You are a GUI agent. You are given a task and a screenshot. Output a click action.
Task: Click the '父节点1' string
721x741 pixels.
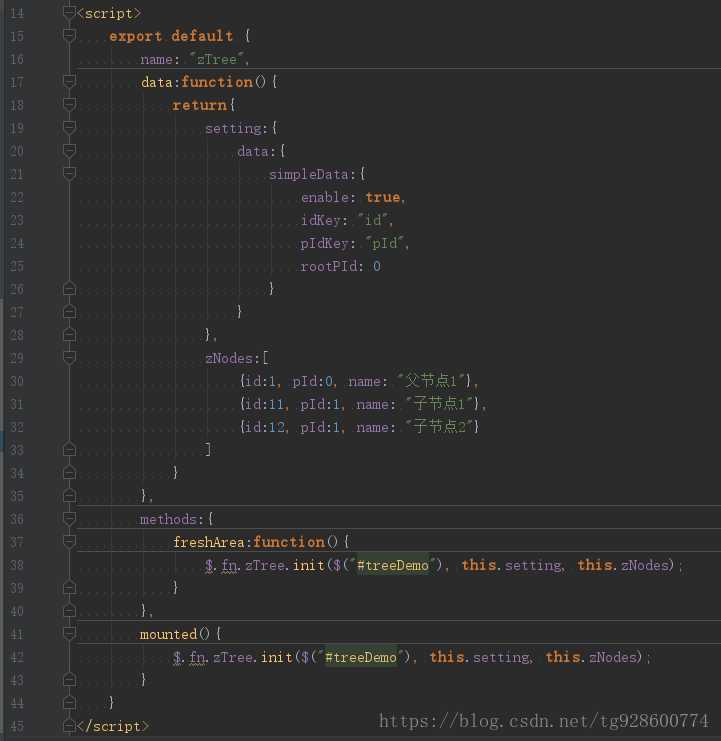pyautogui.click(x=431, y=381)
